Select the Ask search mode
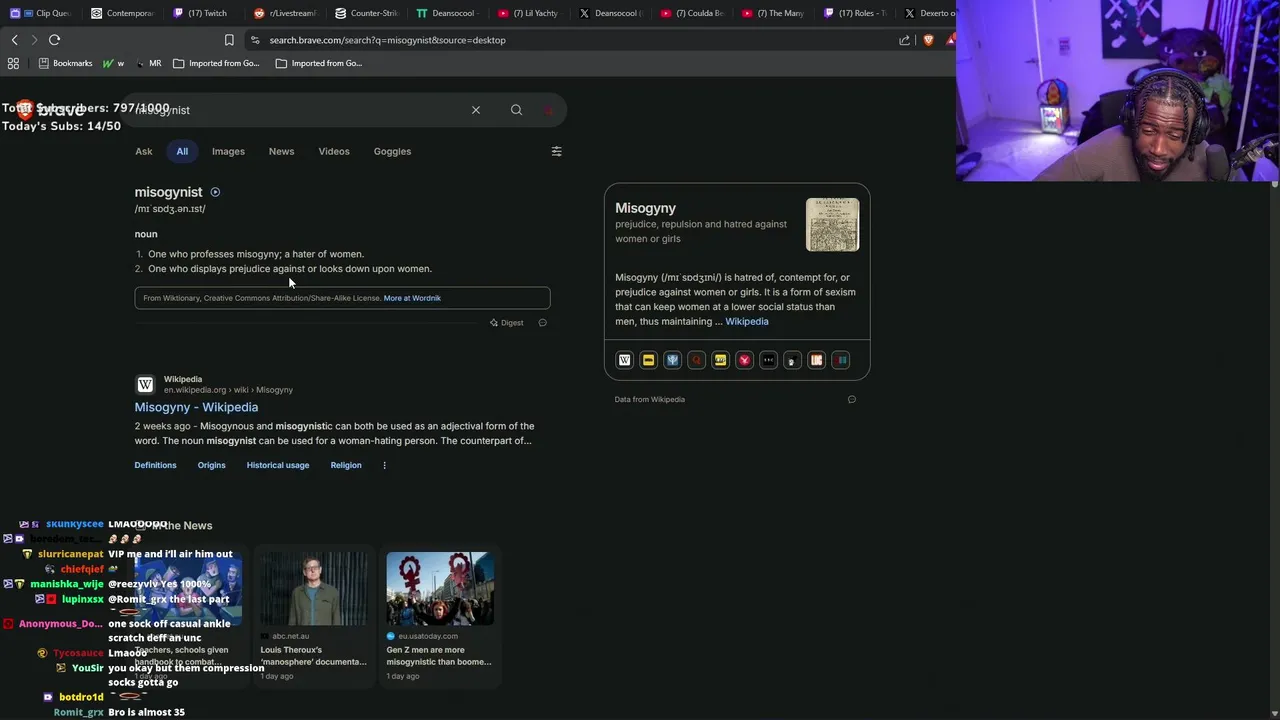This screenshot has width=1280, height=720. pos(144,151)
